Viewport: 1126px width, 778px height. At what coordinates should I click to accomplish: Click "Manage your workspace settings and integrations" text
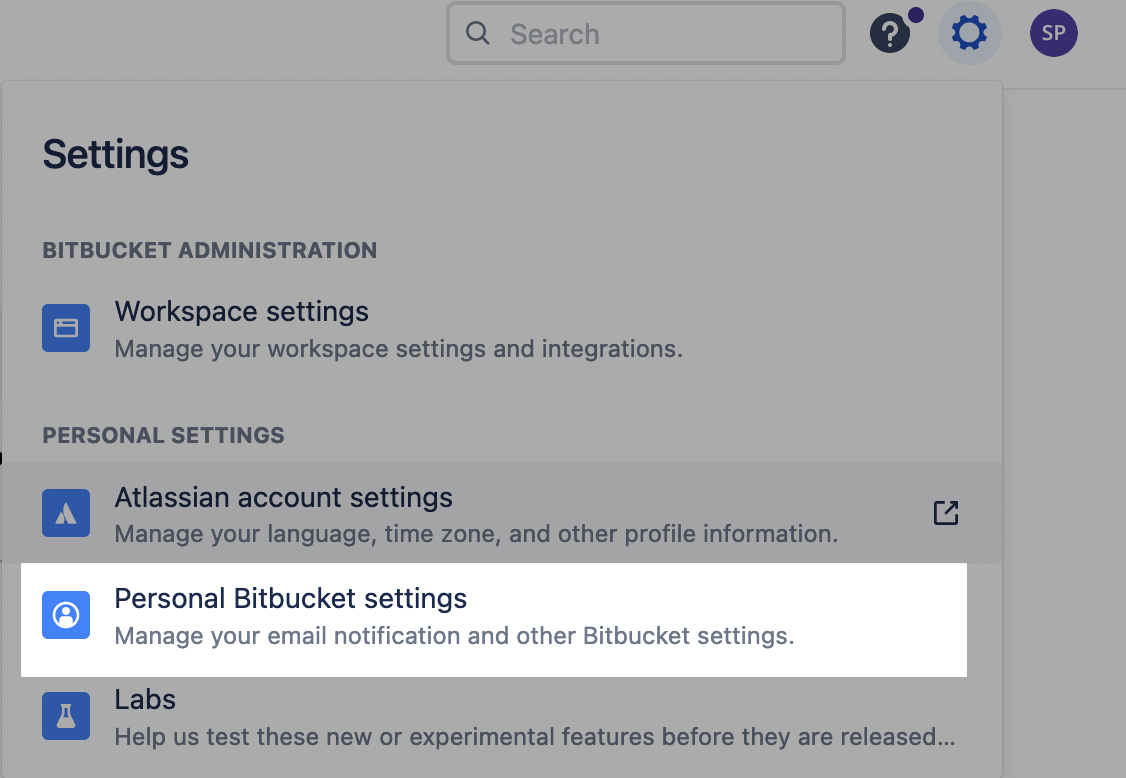398,349
